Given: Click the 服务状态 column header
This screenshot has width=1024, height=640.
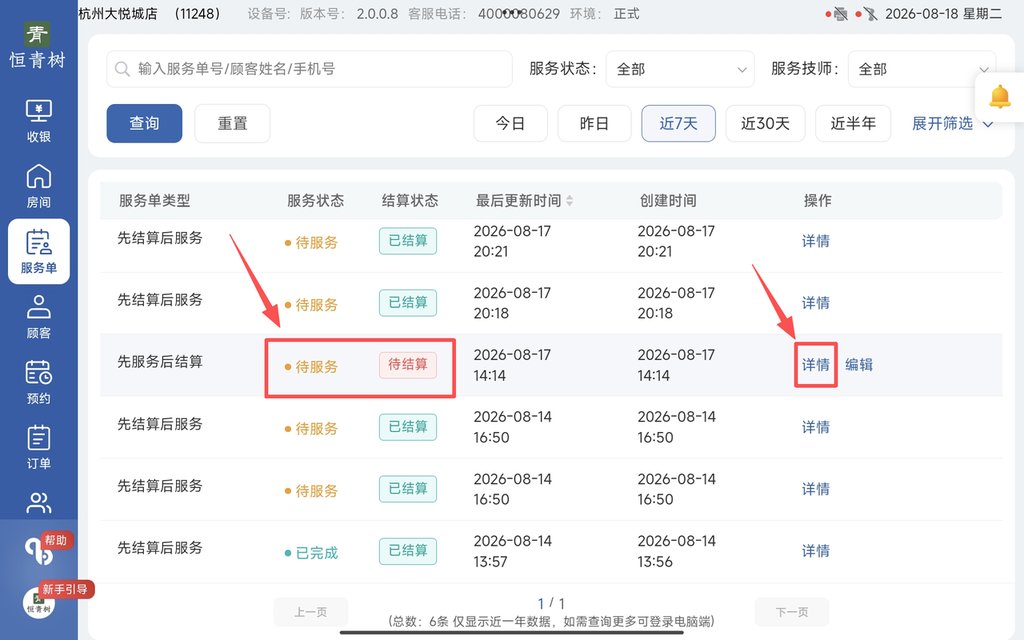Looking at the screenshot, I should pyautogui.click(x=315, y=201).
